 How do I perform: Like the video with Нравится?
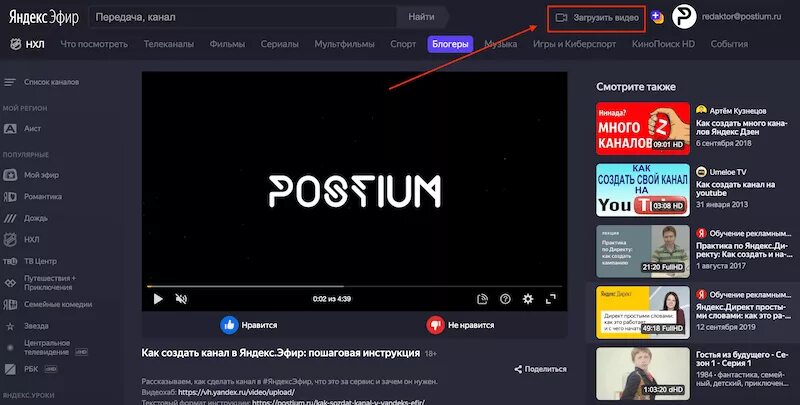249,325
